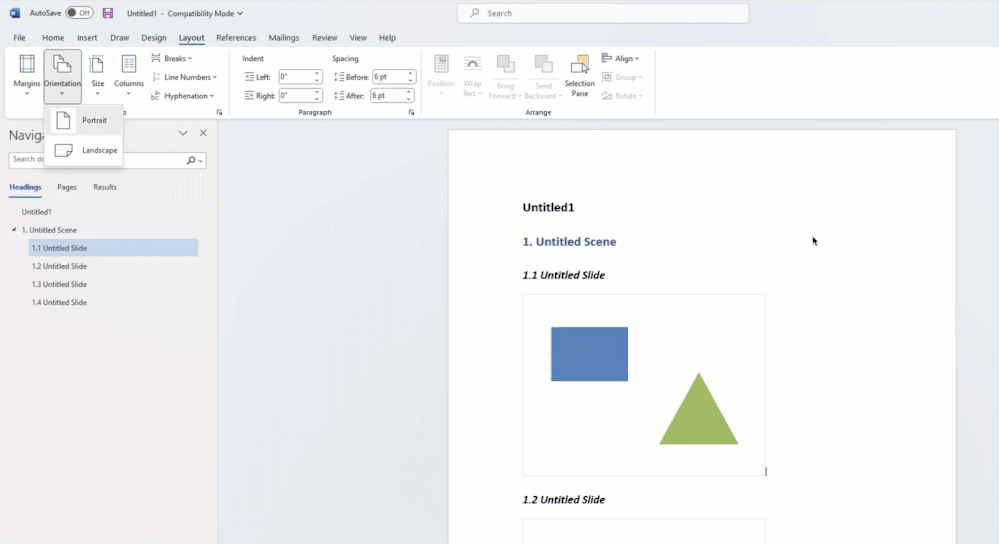Click the Send Backward button
Viewport: 999px width, 544px height.
pyautogui.click(x=543, y=76)
